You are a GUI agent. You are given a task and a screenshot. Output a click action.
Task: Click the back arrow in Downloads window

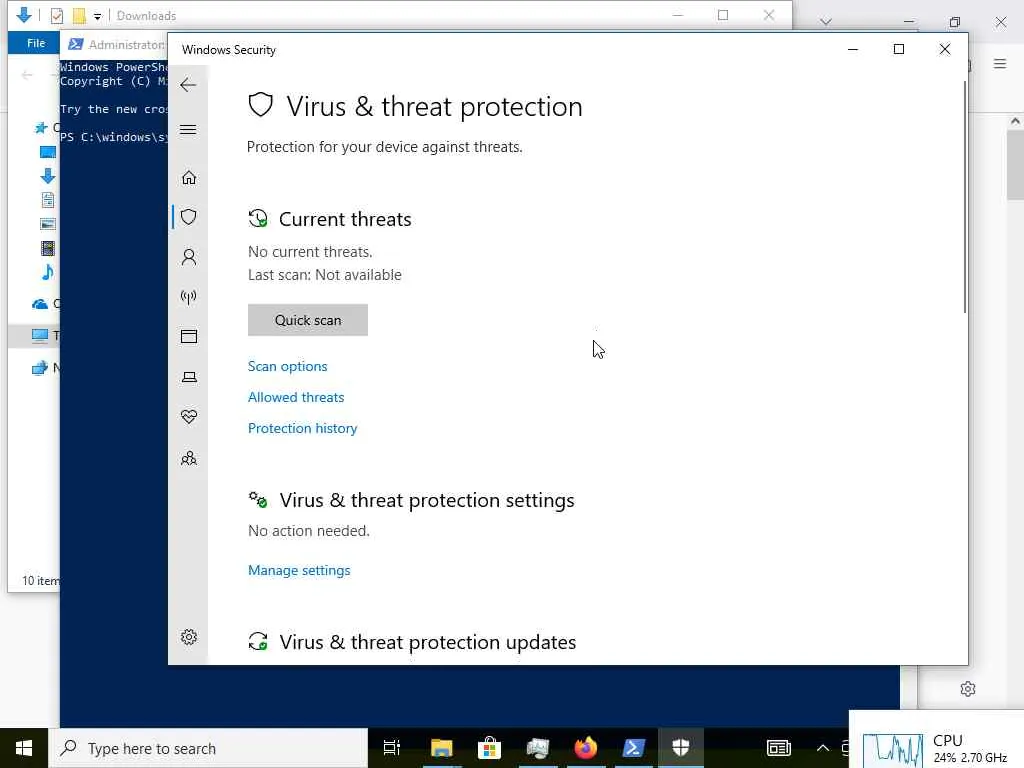pyautogui.click(x=27, y=75)
